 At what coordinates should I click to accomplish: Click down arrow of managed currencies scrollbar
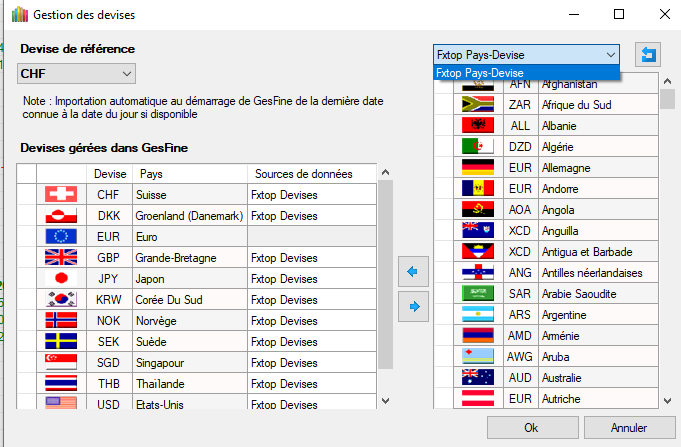coord(385,401)
